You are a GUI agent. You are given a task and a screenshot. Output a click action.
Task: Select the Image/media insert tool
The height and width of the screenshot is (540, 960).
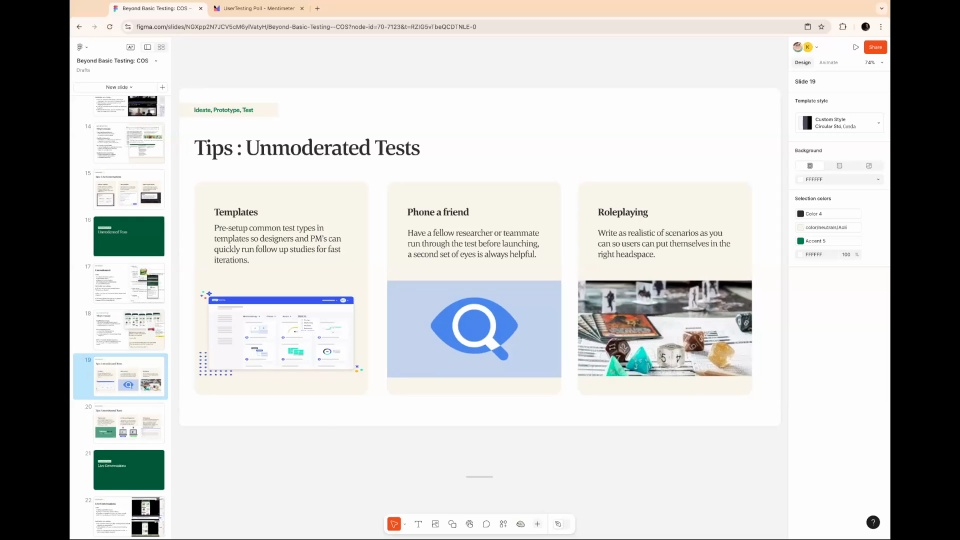435,524
